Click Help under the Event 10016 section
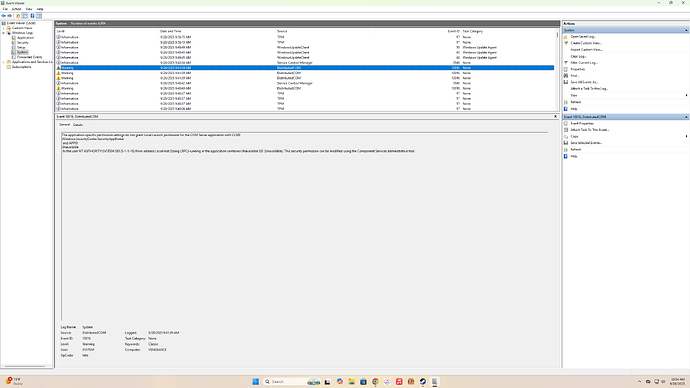Screen dimensions: 690x388 573,156
